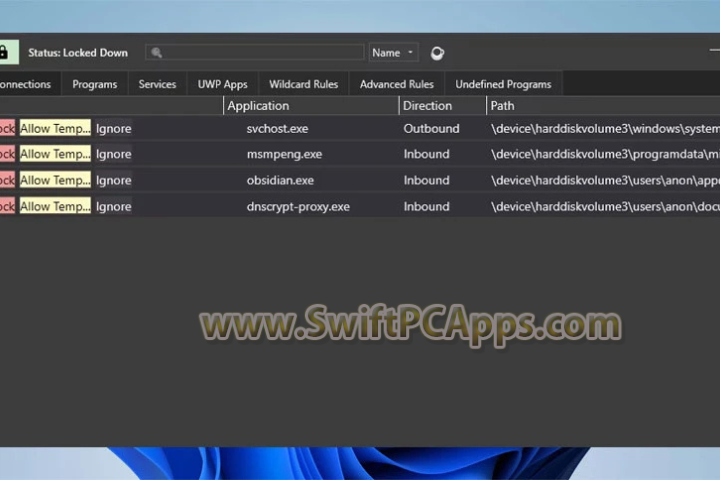Select the Undefined Programs tab
Screen dimensions: 720x480
[503, 84]
